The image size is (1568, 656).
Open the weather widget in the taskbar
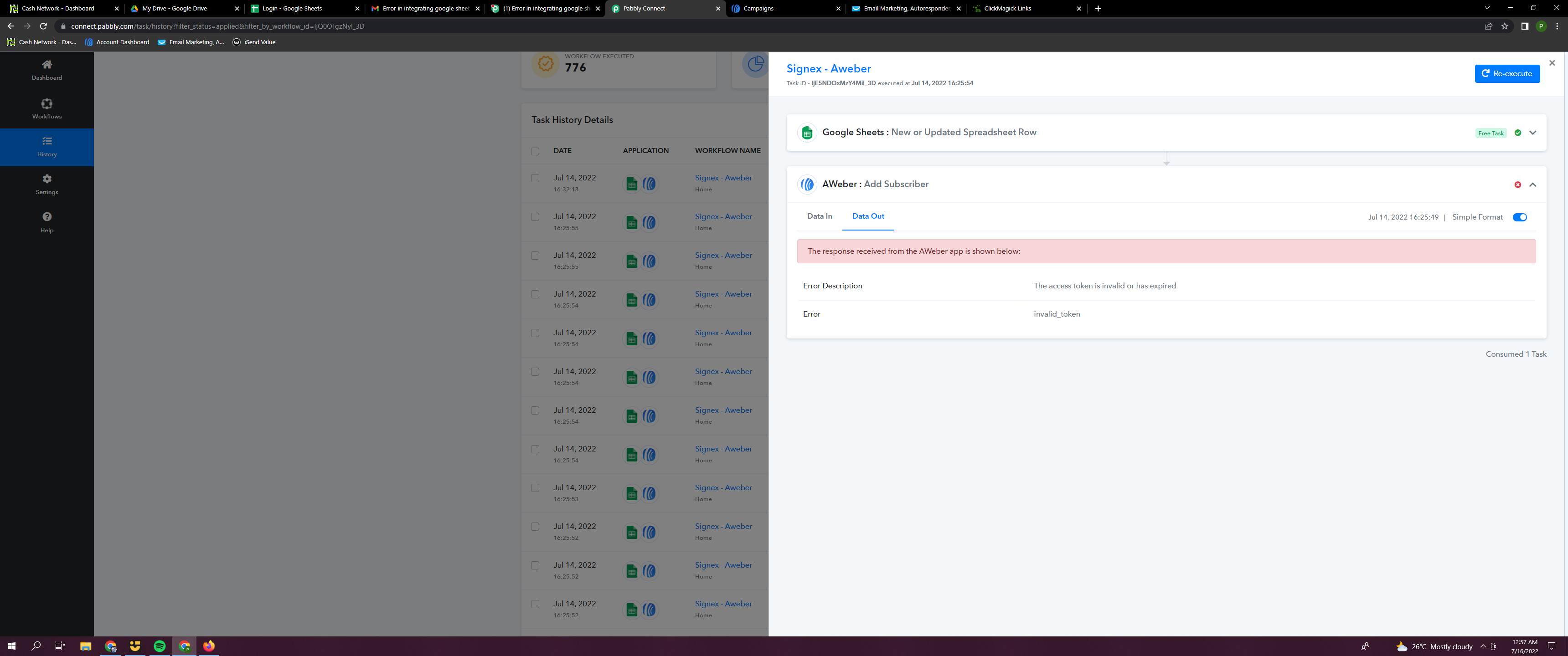[x=1434, y=647]
